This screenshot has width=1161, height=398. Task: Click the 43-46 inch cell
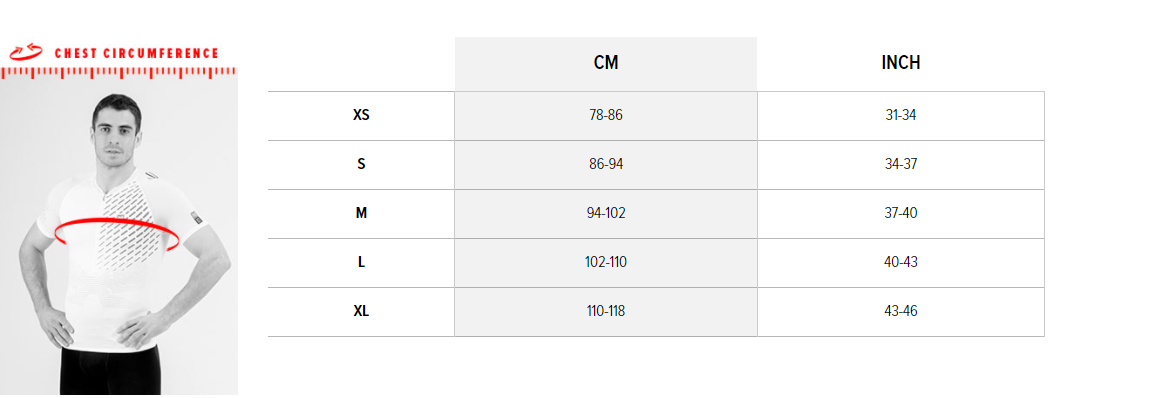click(900, 311)
